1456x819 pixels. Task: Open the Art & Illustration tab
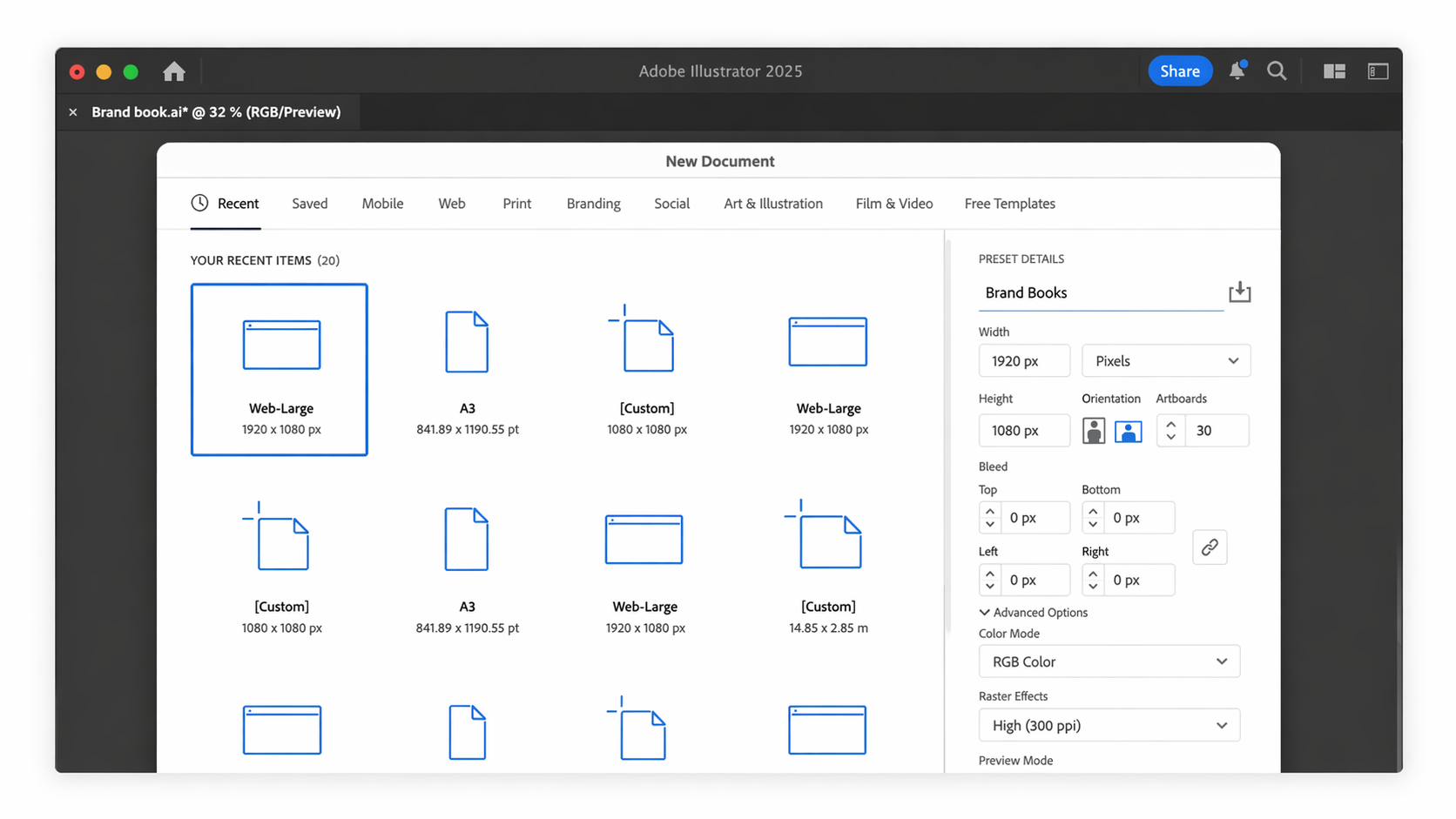click(773, 204)
